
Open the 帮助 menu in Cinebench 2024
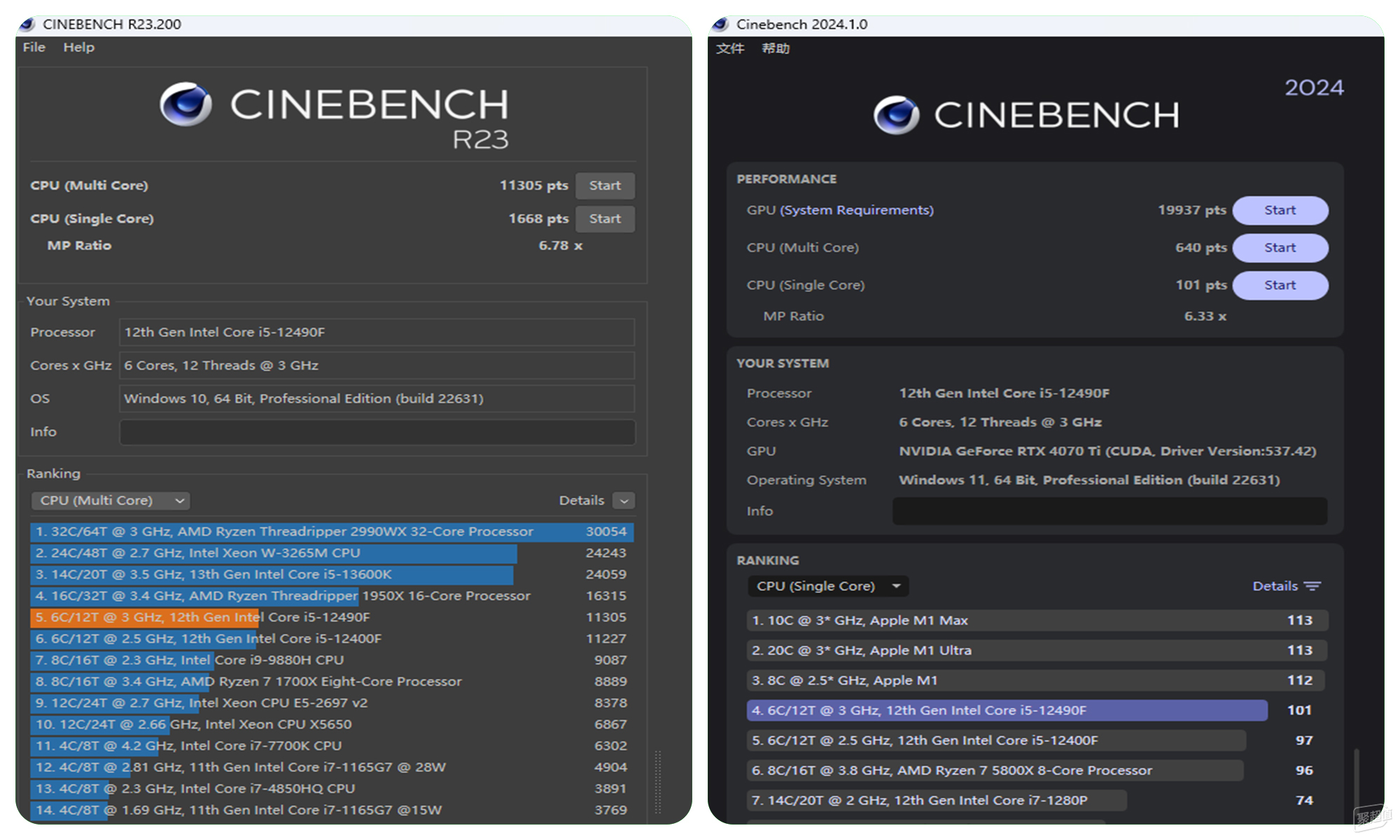point(776,48)
